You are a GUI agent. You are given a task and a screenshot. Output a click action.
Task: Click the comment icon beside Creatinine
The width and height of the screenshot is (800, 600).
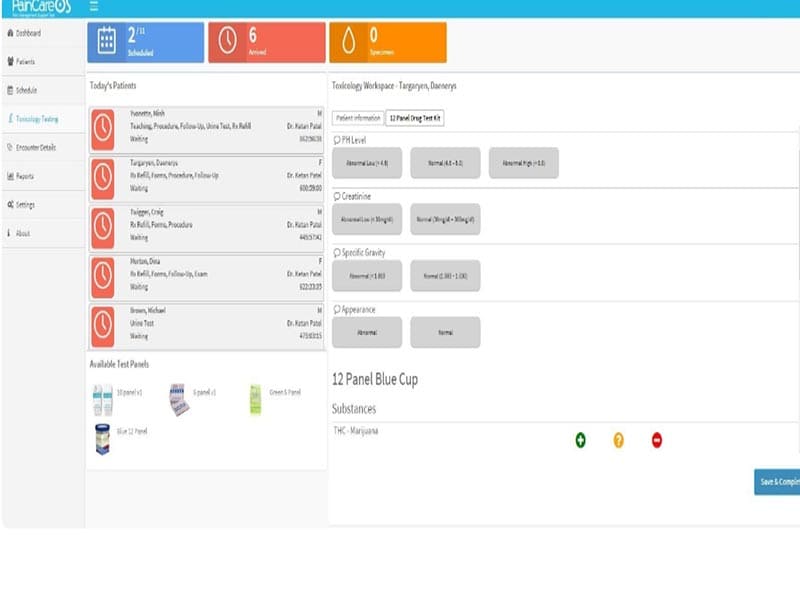[x=337, y=196]
